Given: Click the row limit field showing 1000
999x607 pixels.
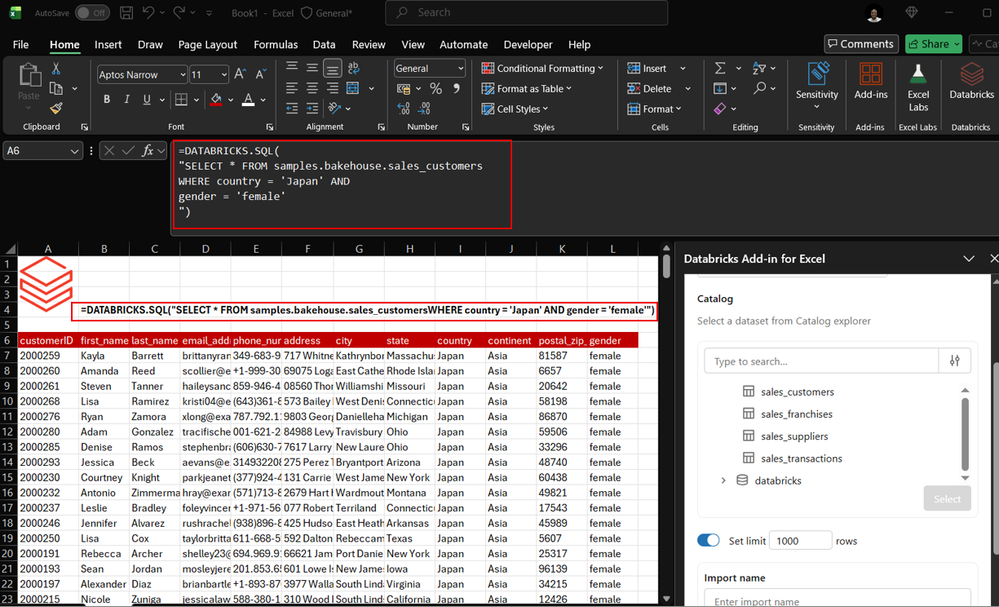Looking at the screenshot, I should pyautogui.click(x=800, y=540).
